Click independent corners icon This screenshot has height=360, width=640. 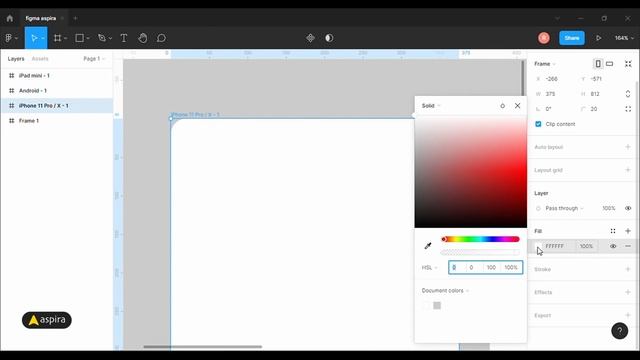coord(628,109)
